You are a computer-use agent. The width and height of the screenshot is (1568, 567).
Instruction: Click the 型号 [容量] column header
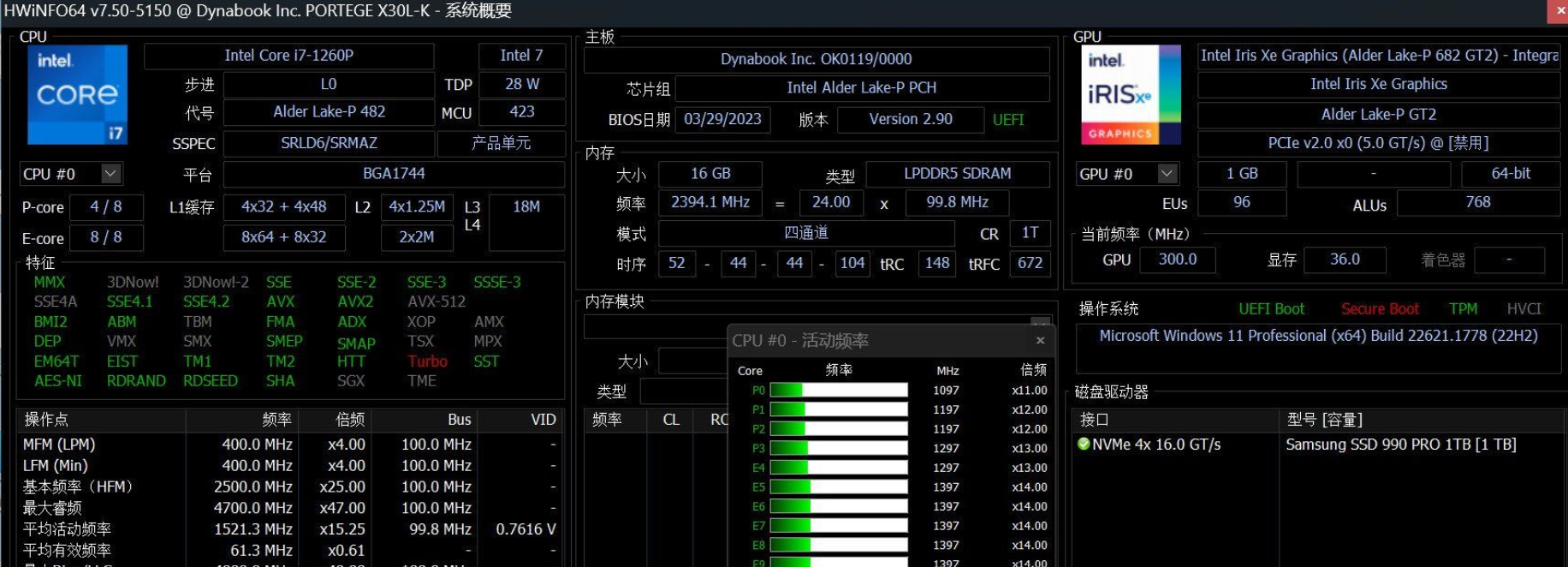(x=1421, y=420)
